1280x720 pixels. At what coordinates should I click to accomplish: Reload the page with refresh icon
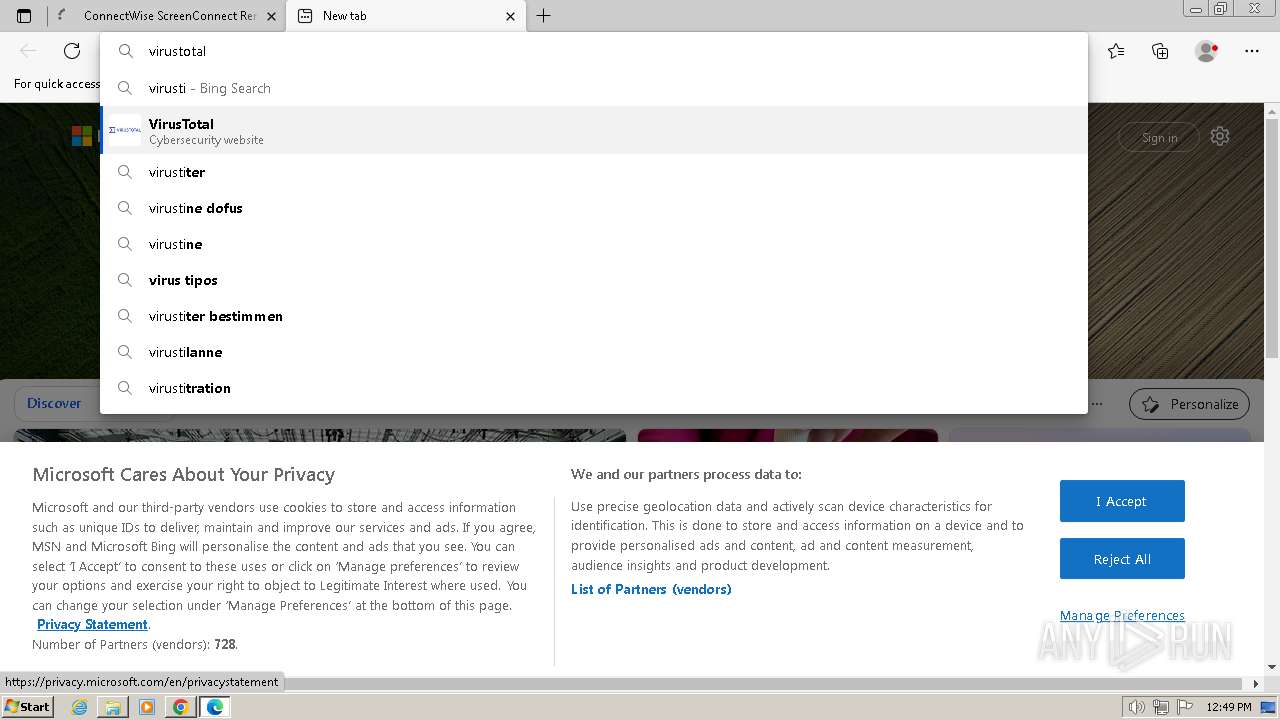click(72, 51)
